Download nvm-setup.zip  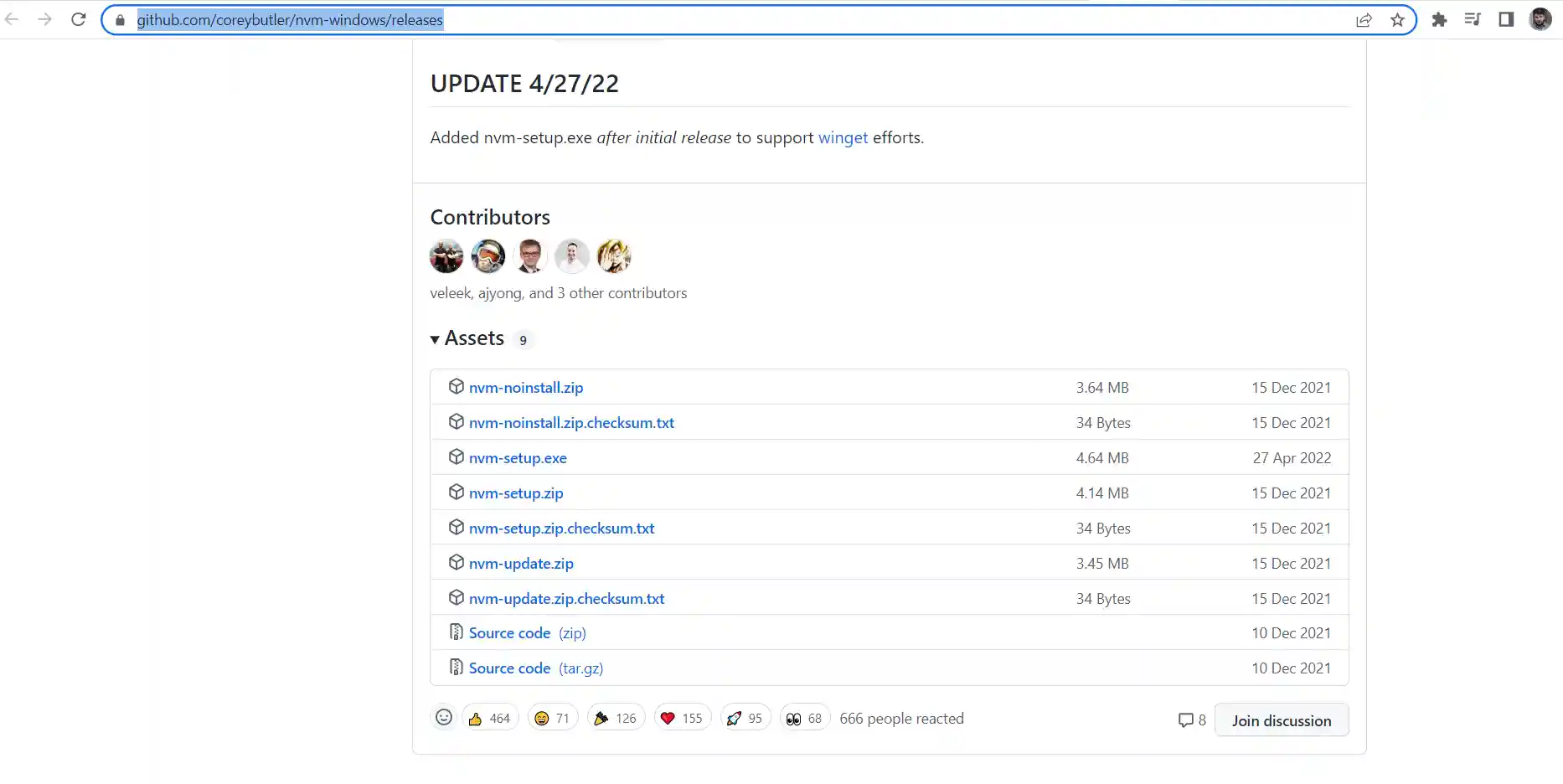pos(516,493)
